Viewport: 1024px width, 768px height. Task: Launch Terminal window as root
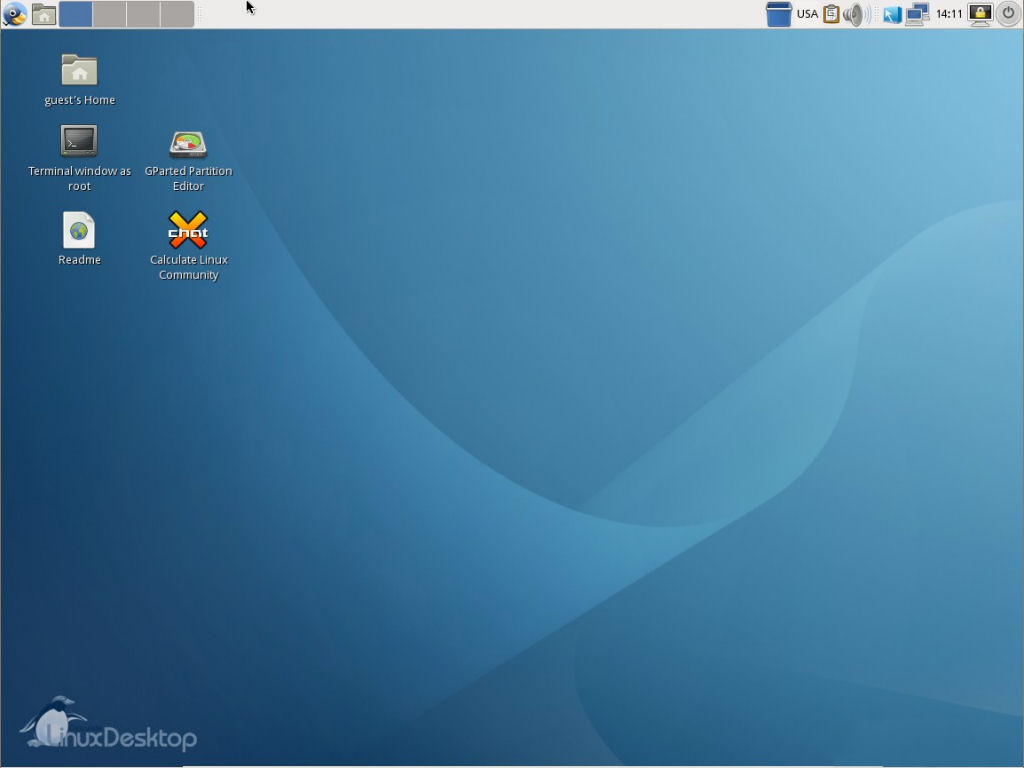pyautogui.click(x=79, y=142)
